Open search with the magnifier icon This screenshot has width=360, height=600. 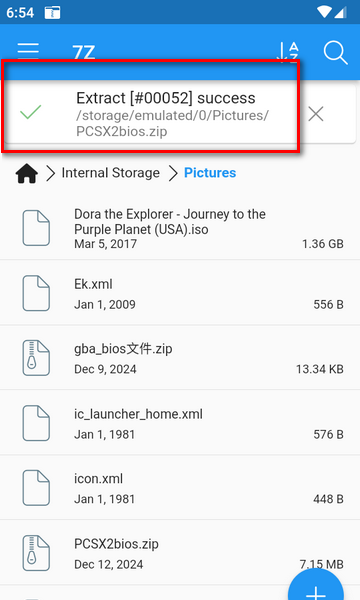point(336,52)
